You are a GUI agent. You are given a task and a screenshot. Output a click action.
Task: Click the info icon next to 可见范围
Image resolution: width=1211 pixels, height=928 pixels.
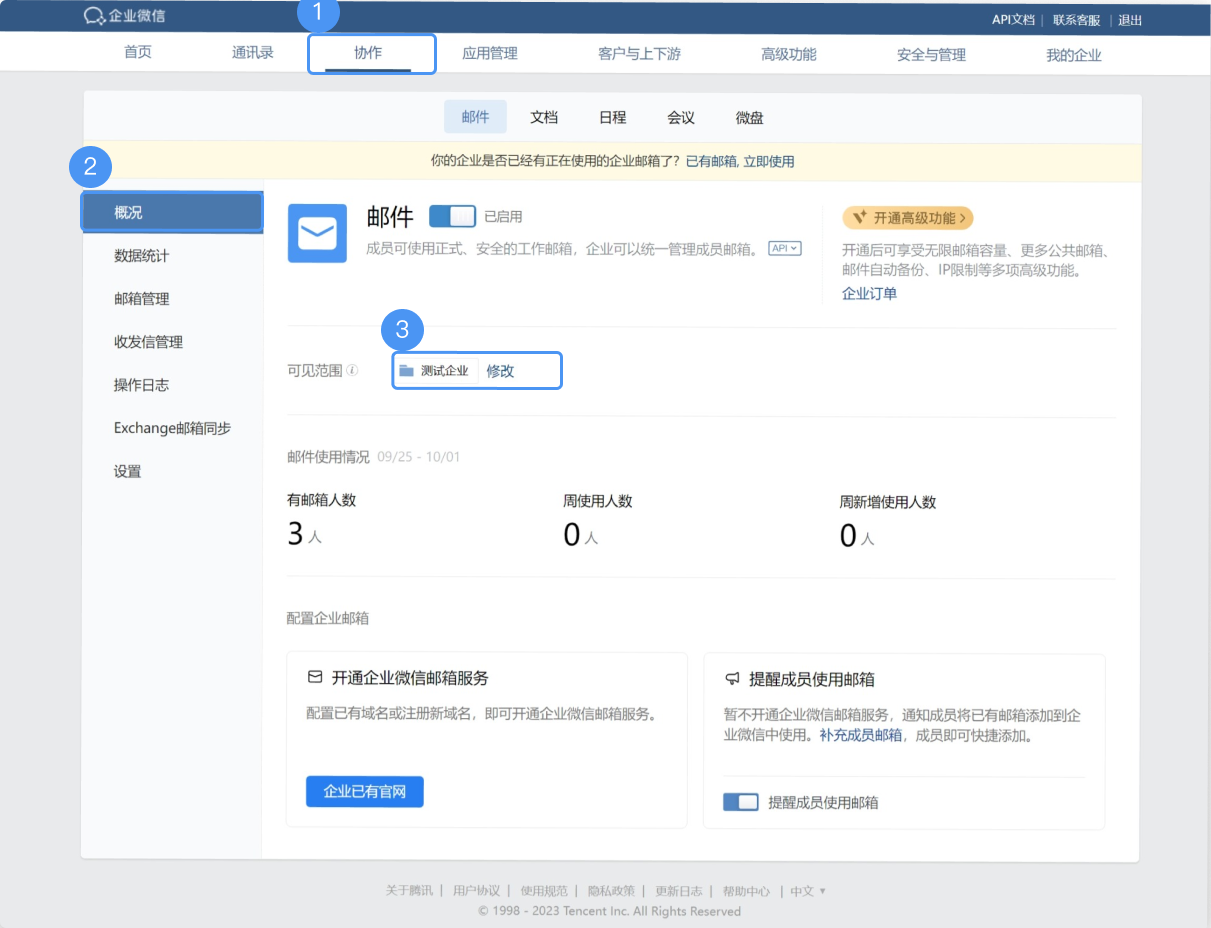[x=352, y=371]
